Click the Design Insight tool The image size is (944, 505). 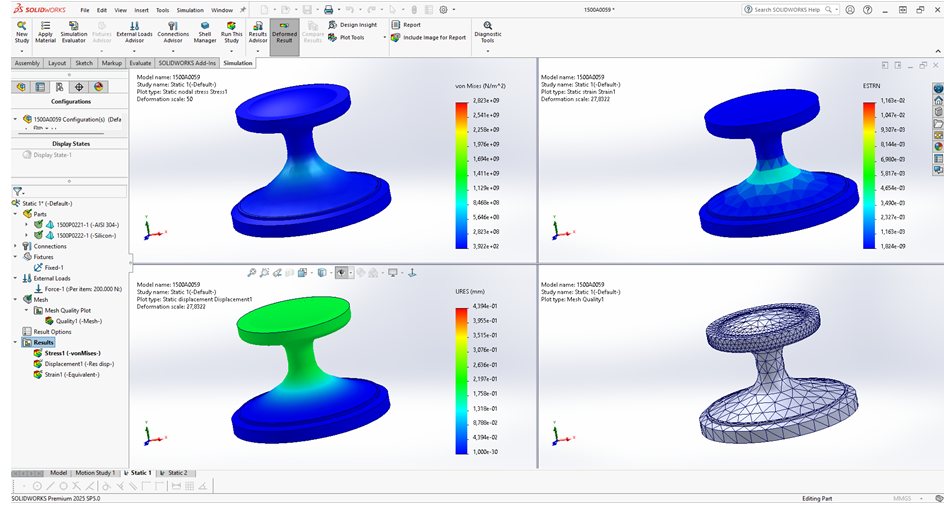353,25
